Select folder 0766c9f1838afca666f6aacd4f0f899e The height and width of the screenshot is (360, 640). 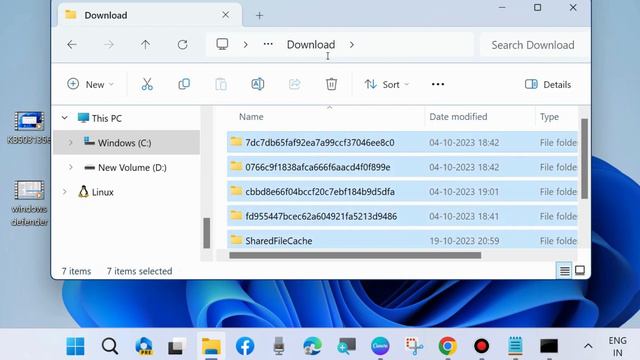[x=402, y=167]
